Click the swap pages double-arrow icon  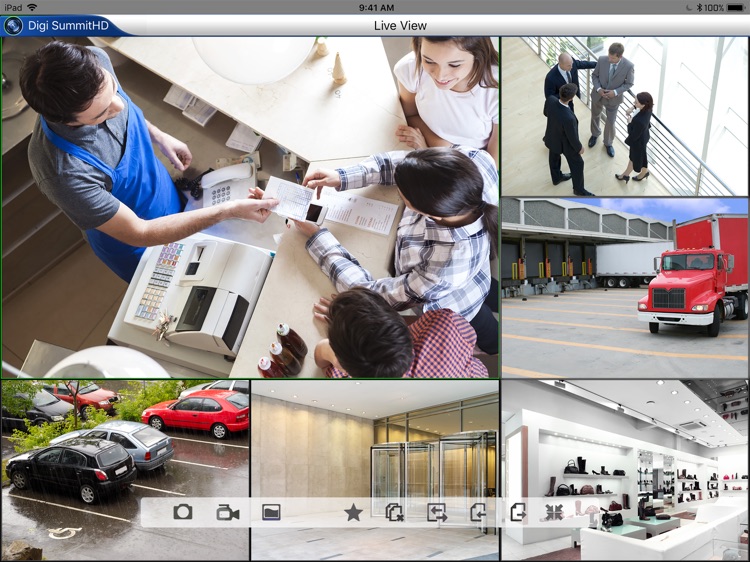point(437,513)
